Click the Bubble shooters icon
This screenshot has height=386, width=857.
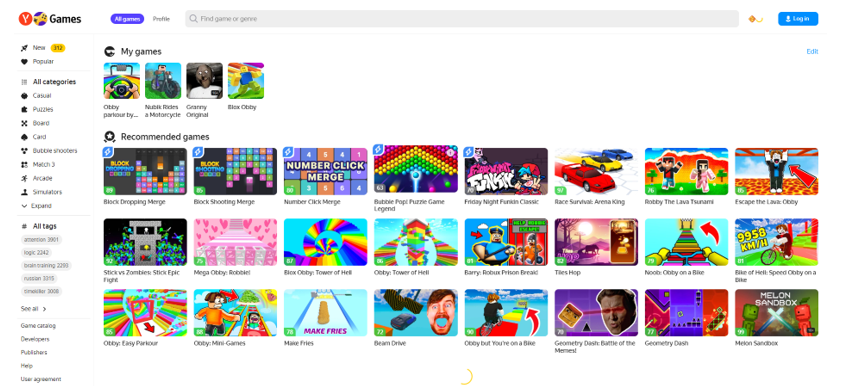(x=24, y=151)
